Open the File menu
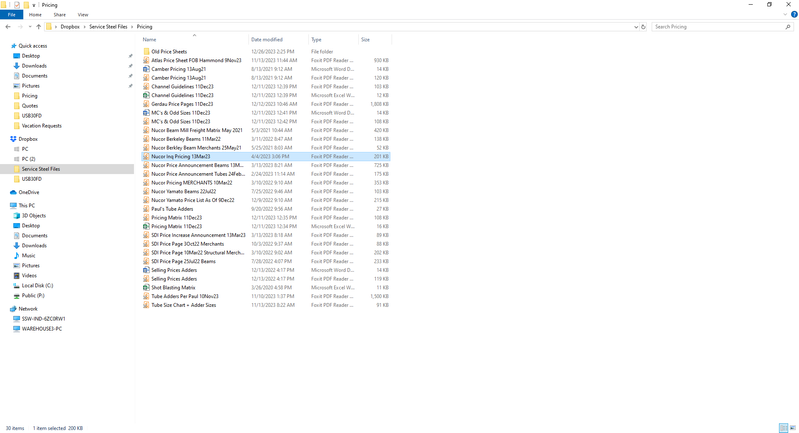 tap(11, 15)
